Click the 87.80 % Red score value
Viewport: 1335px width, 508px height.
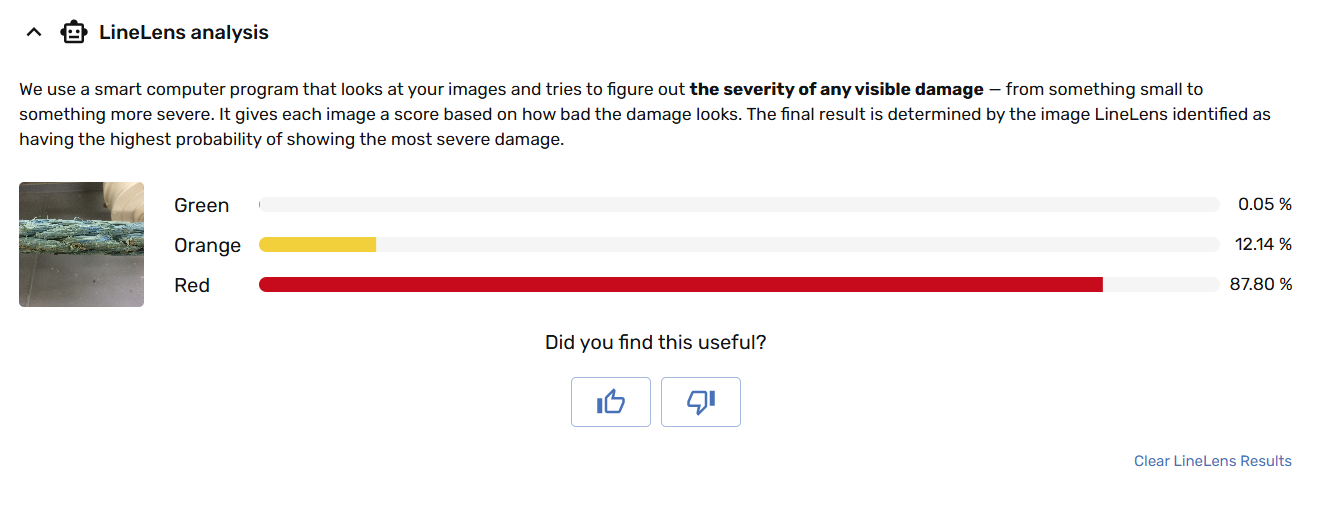[1260, 285]
